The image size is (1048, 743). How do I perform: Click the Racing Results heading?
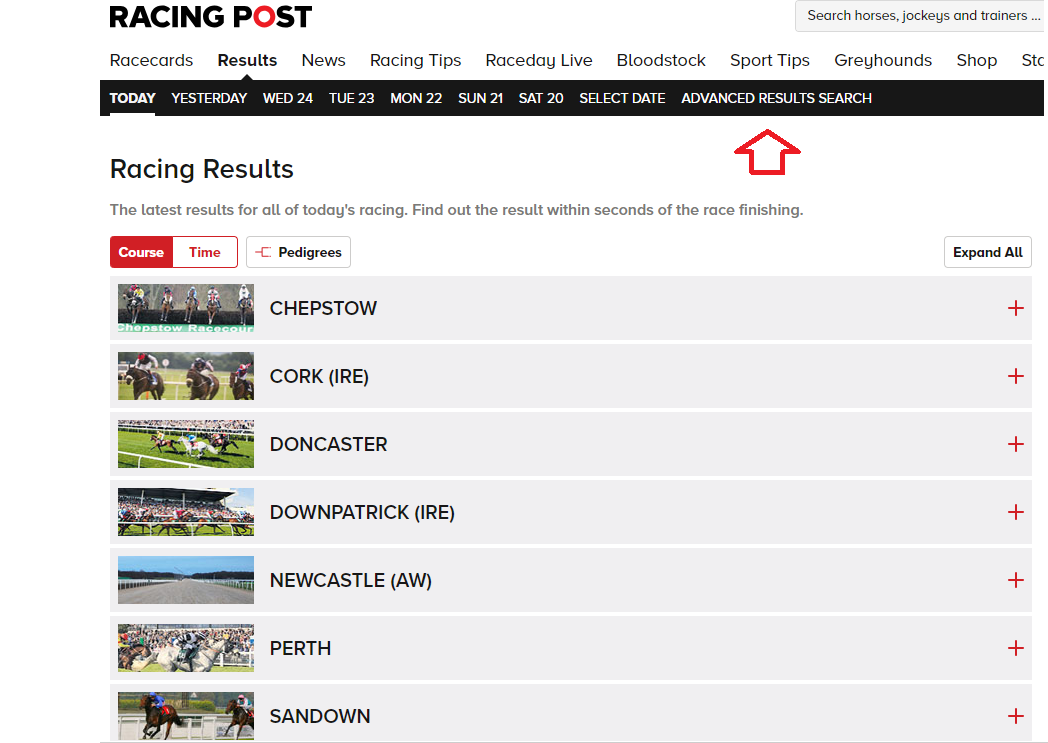click(x=202, y=169)
